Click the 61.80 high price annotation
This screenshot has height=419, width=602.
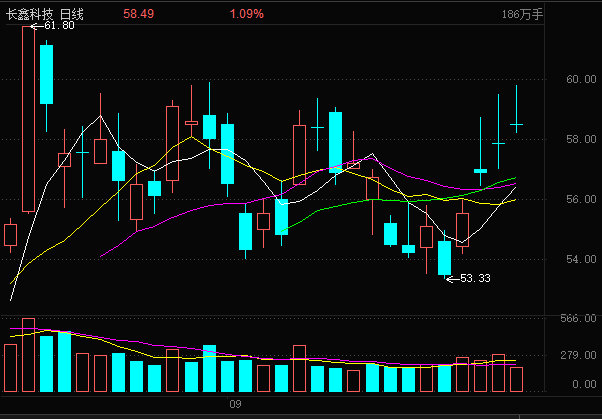click(59, 26)
